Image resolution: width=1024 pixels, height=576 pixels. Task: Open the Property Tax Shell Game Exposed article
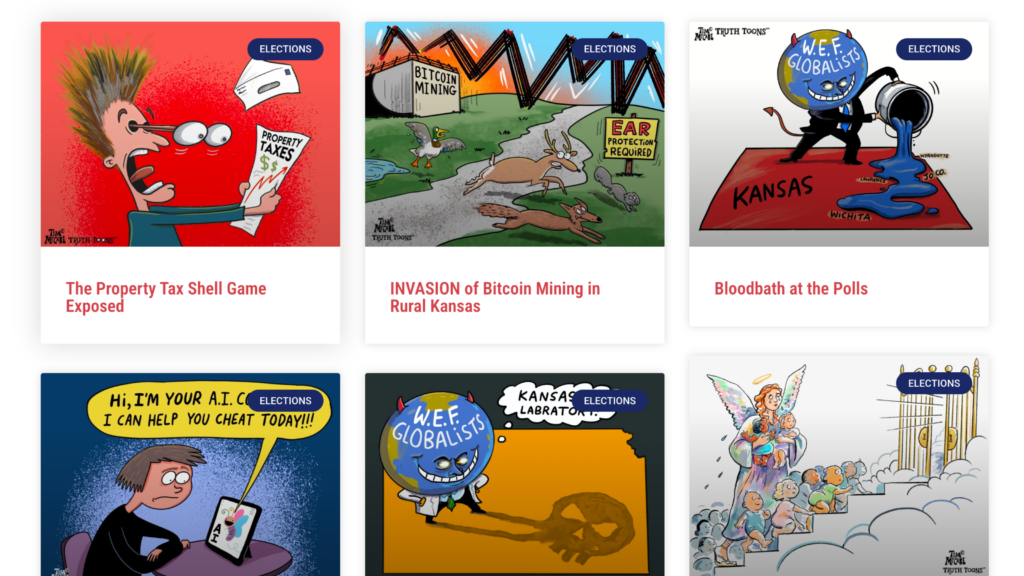[166, 297]
